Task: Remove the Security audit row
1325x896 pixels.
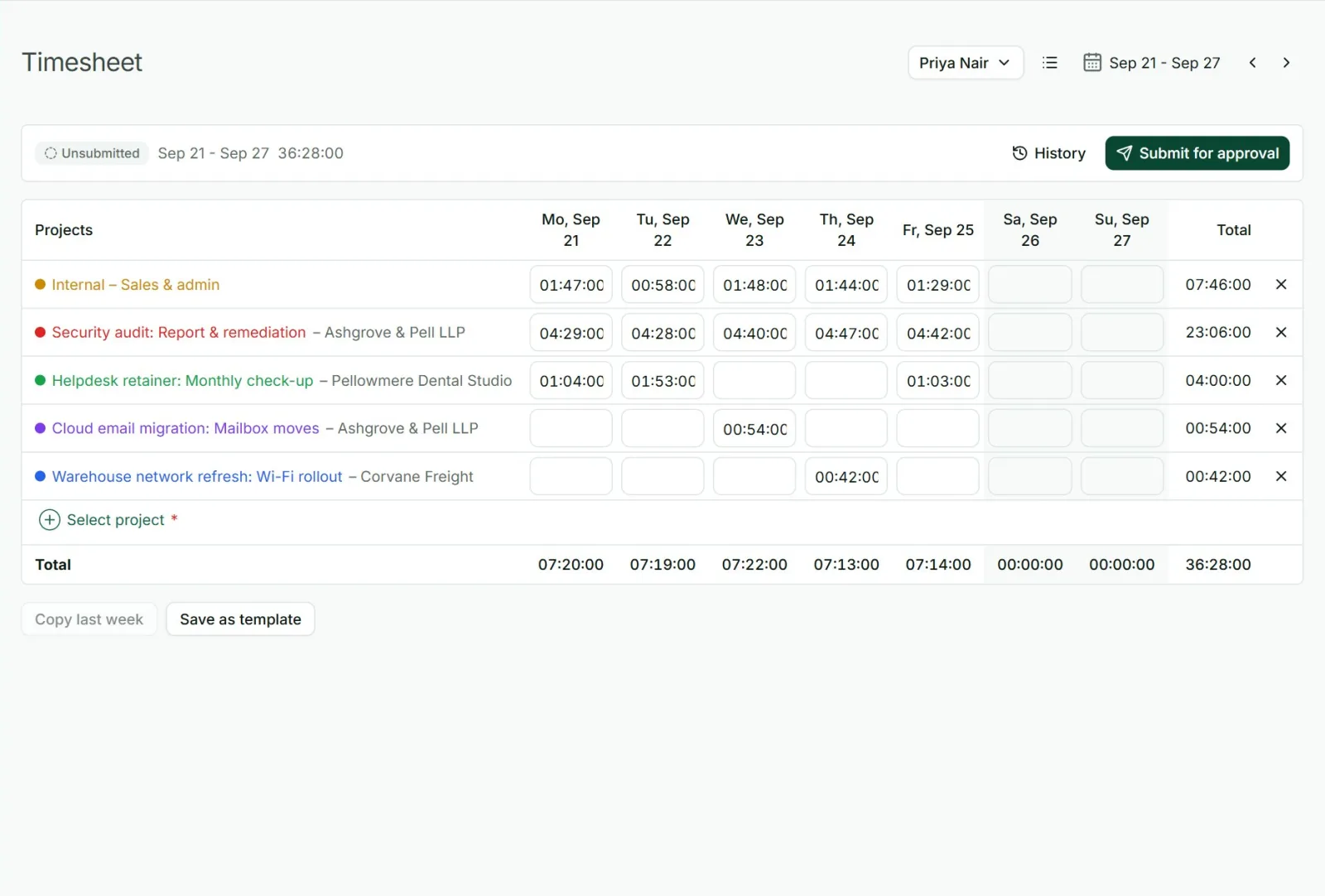Action: [x=1281, y=332]
